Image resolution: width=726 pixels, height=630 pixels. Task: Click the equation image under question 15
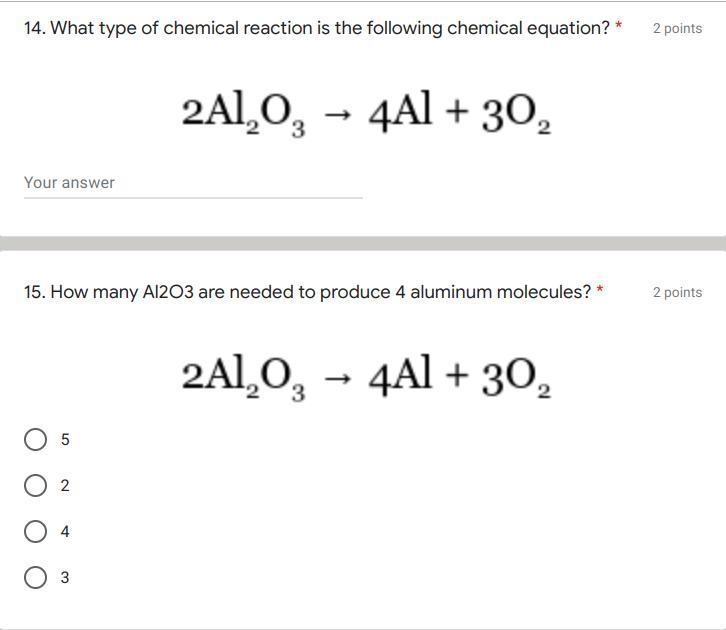tap(366, 377)
